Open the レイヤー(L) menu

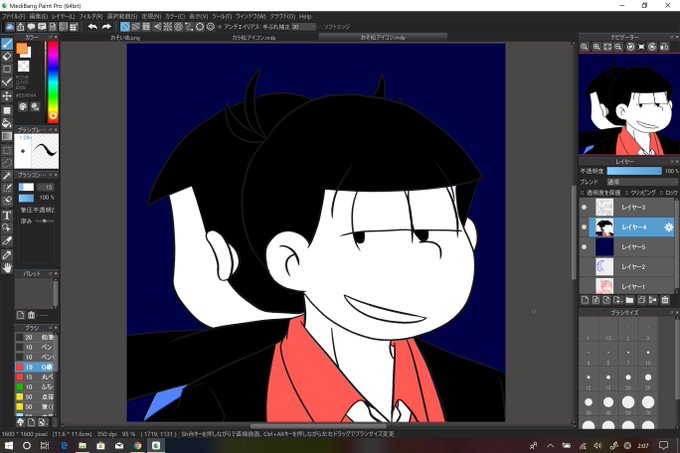pyautogui.click(x=63, y=16)
